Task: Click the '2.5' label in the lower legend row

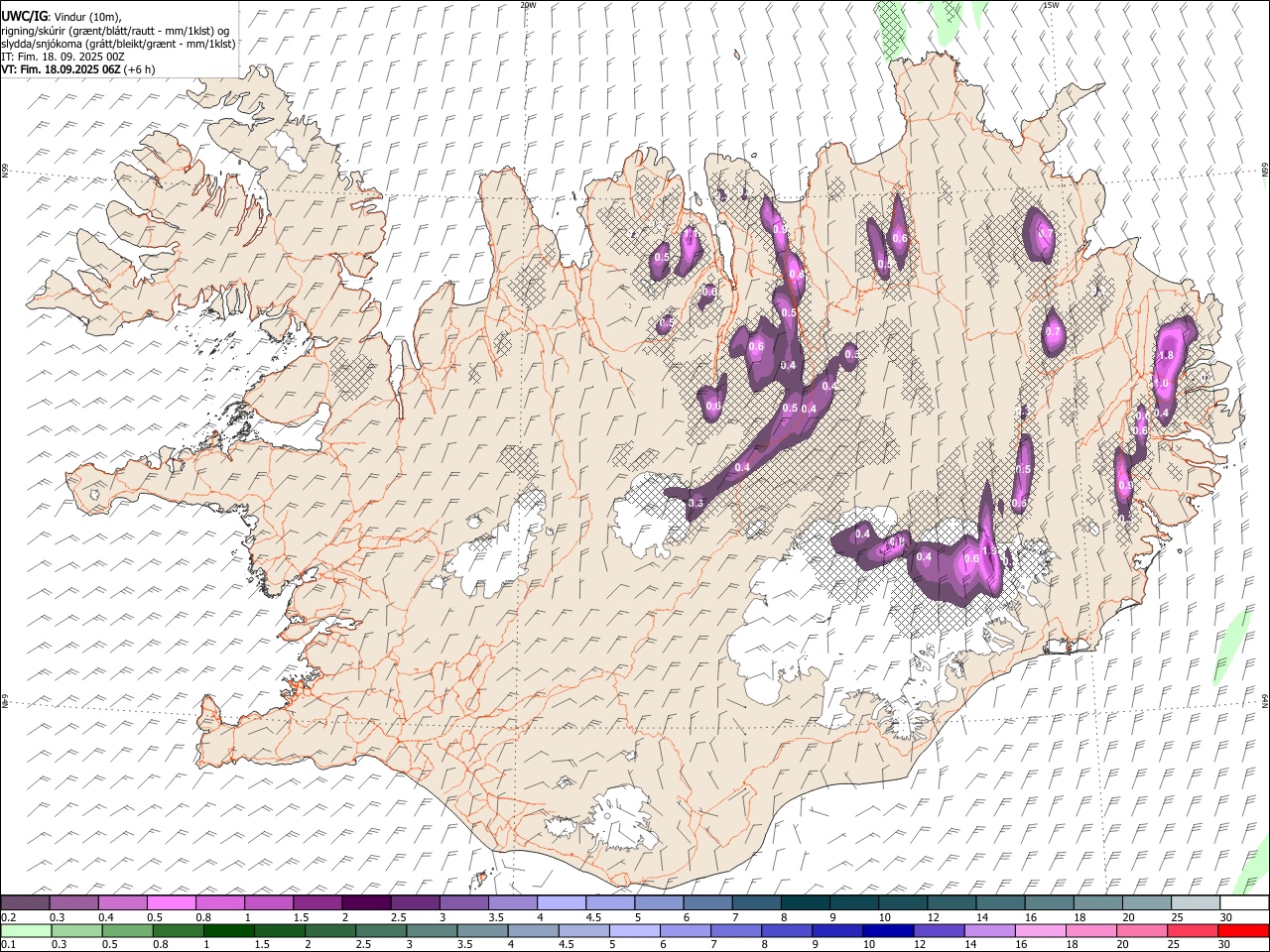Action: click(x=363, y=944)
